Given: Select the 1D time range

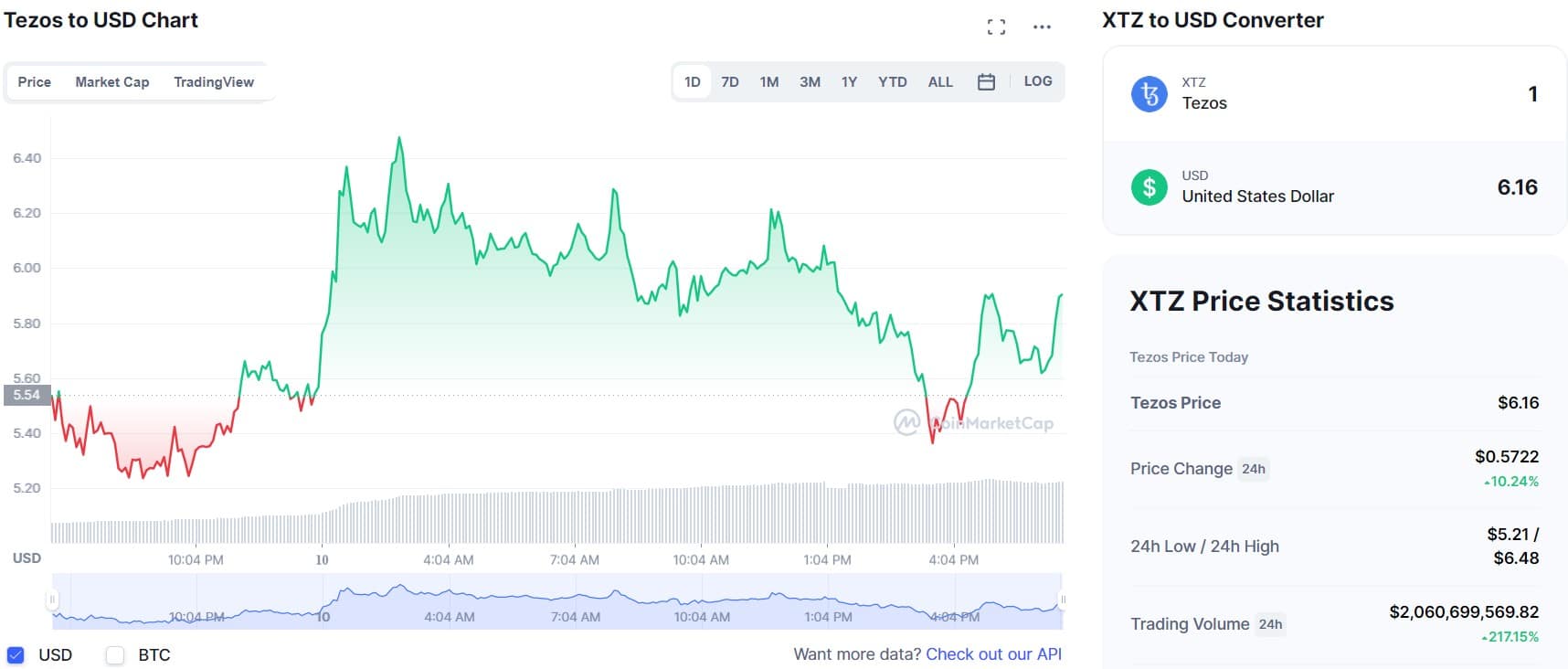Looking at the screenshot, I should 693,82.
